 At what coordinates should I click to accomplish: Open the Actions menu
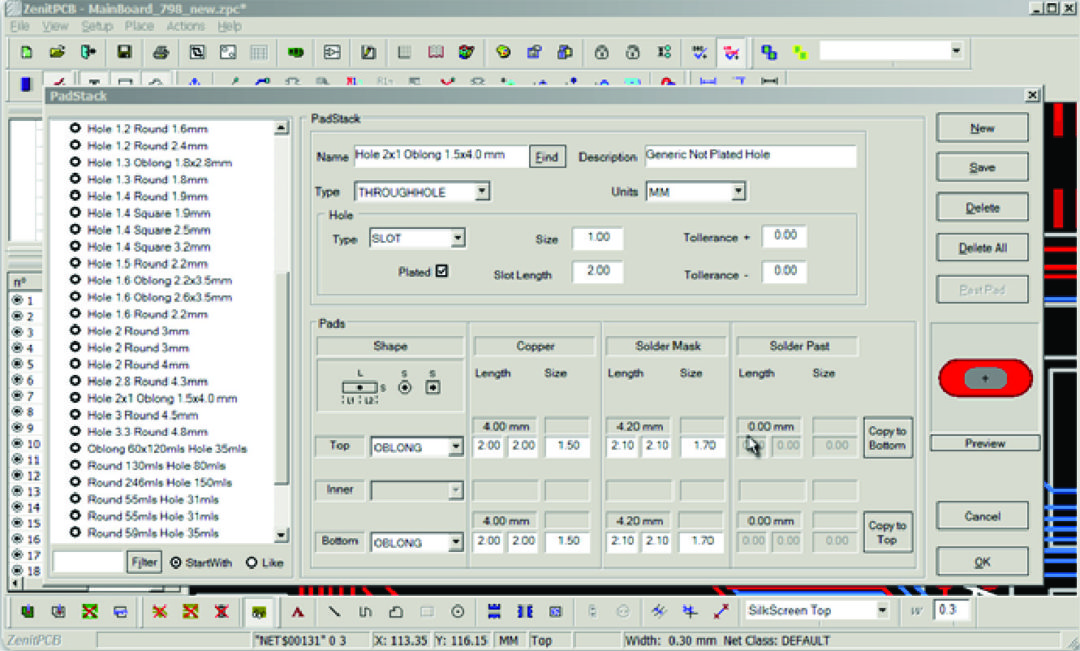(x=185, y=26)
